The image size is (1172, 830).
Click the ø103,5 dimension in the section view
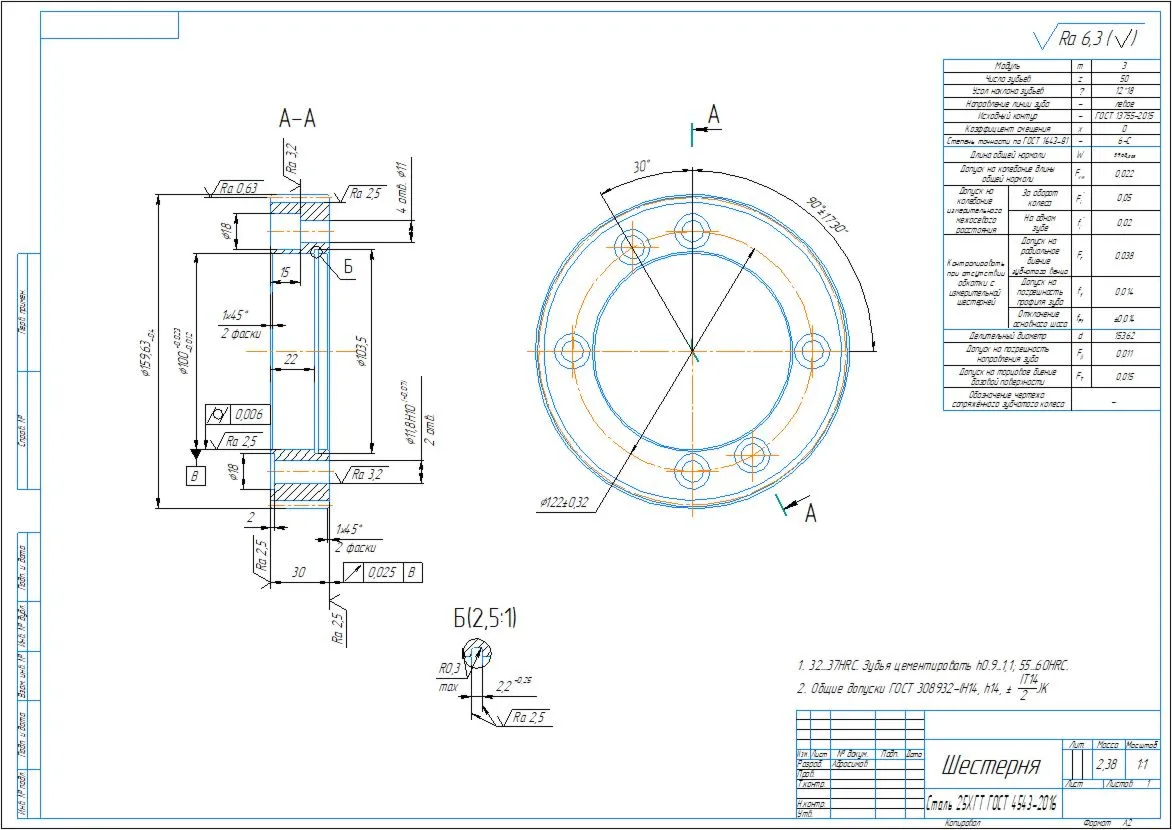[x=361, y=351]
